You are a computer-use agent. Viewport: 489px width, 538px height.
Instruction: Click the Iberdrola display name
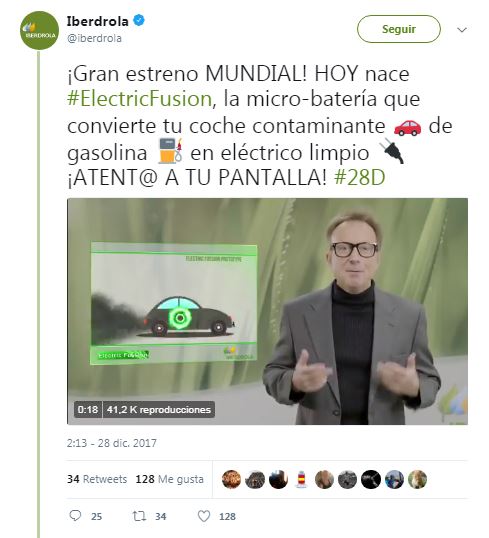[97, 21]
